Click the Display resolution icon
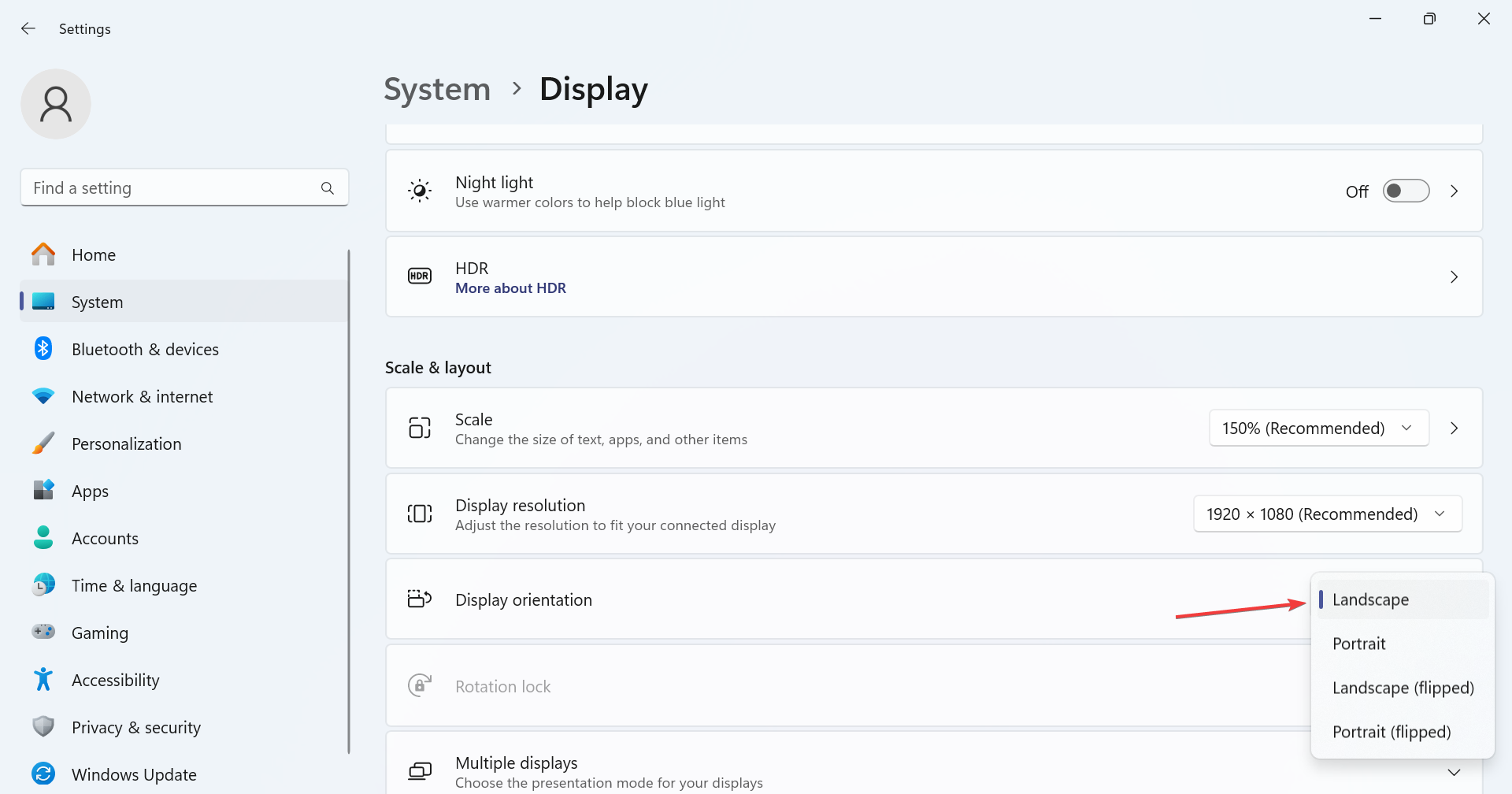 click(x=420, y=514)
